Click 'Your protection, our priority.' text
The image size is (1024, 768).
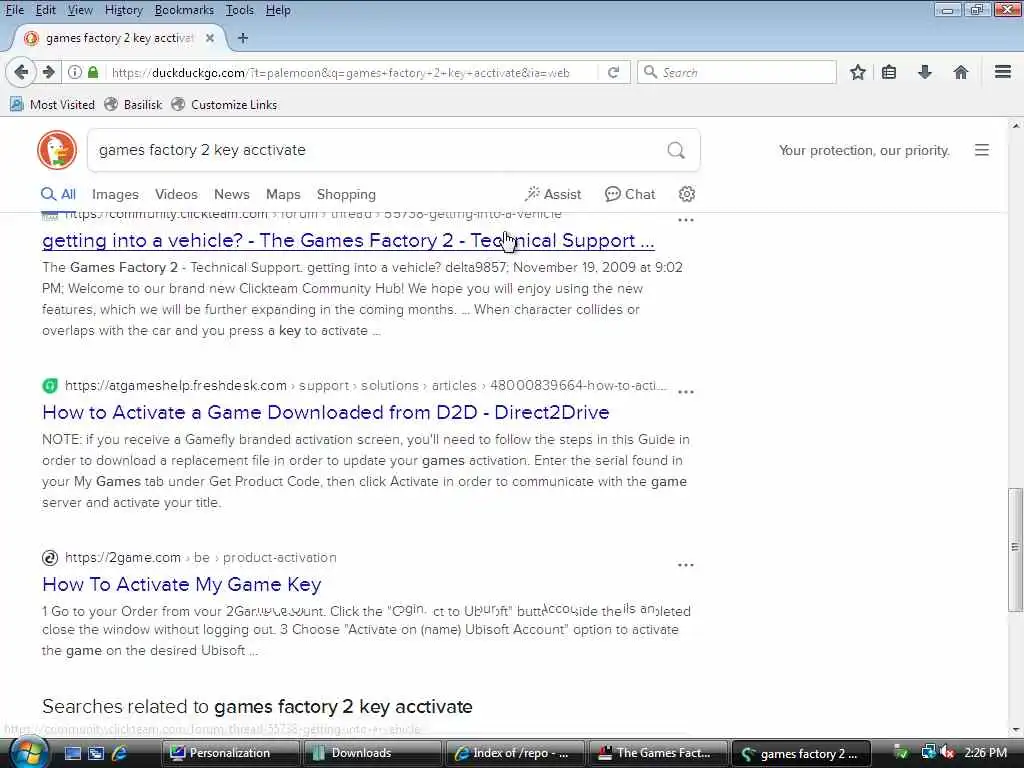pyautogui.click(x=864, y=150)
